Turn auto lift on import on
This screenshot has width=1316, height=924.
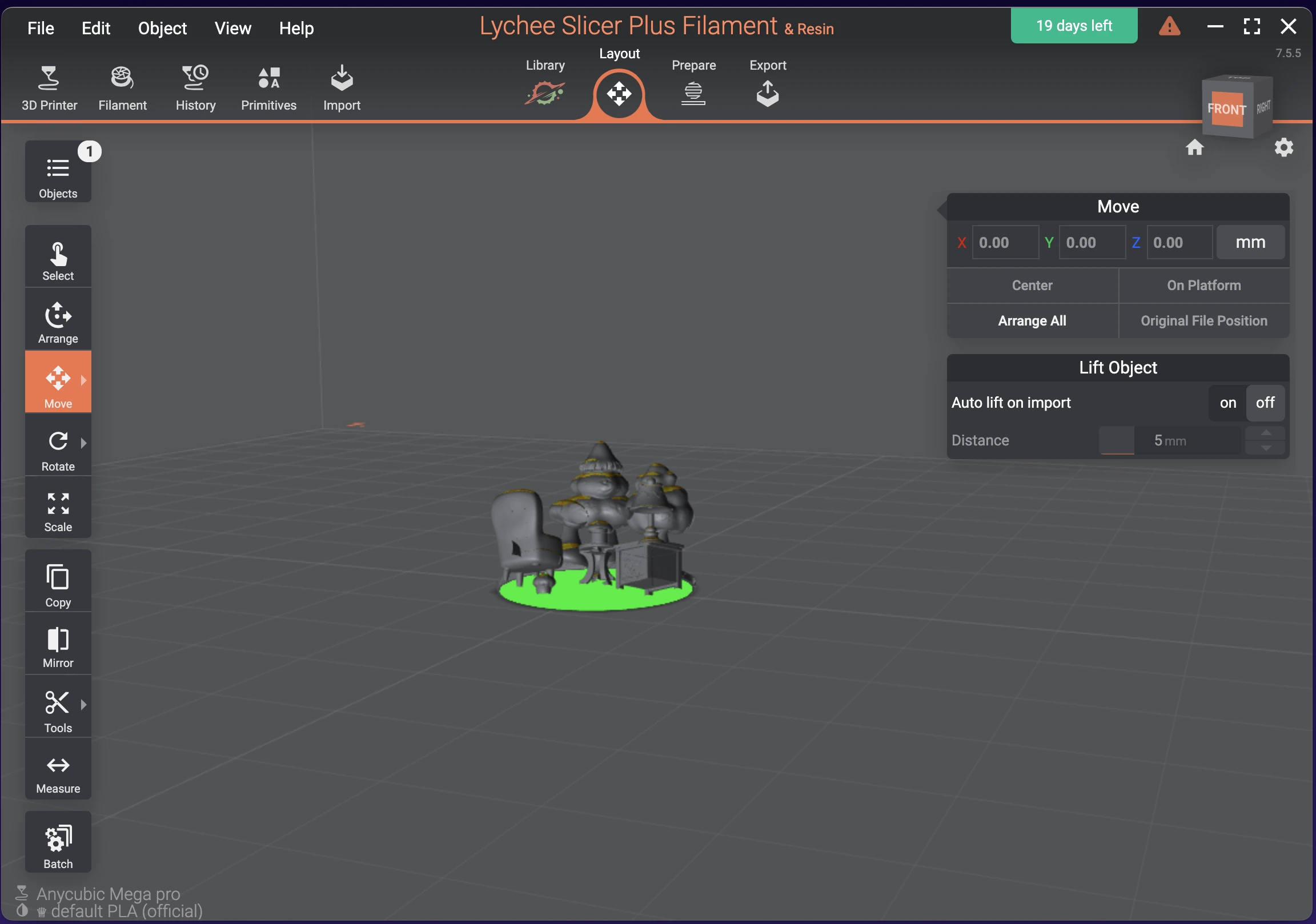(1227, 403)
